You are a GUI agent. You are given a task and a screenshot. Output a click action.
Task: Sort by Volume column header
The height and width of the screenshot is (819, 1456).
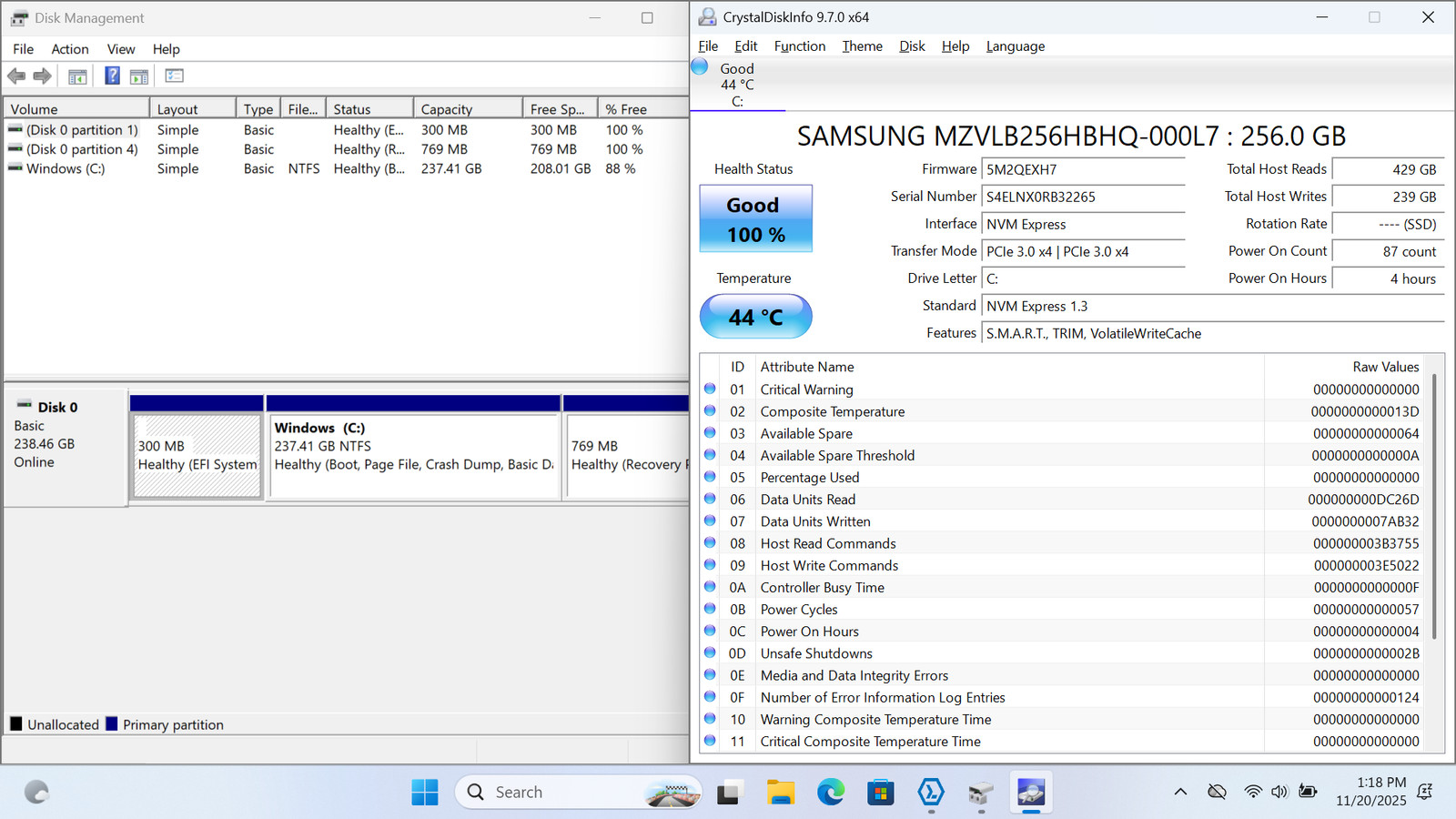[76, 108]
